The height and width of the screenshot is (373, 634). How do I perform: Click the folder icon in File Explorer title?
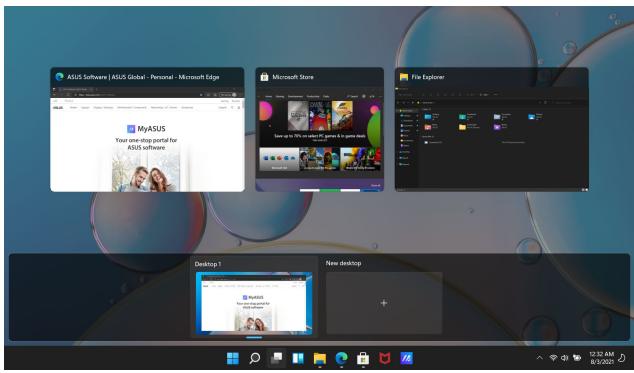click(x=404, y=77)
